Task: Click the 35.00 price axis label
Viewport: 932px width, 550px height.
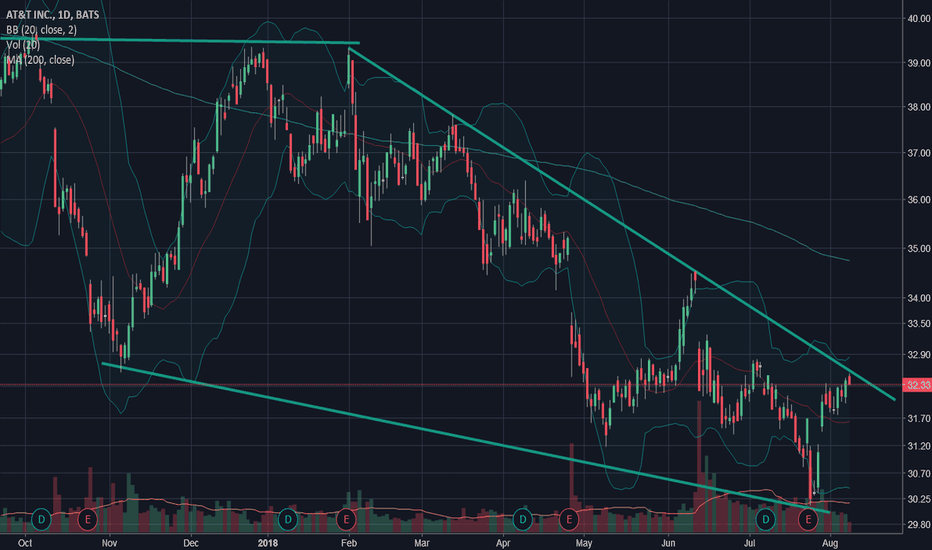Action: [x=918, y=249]
